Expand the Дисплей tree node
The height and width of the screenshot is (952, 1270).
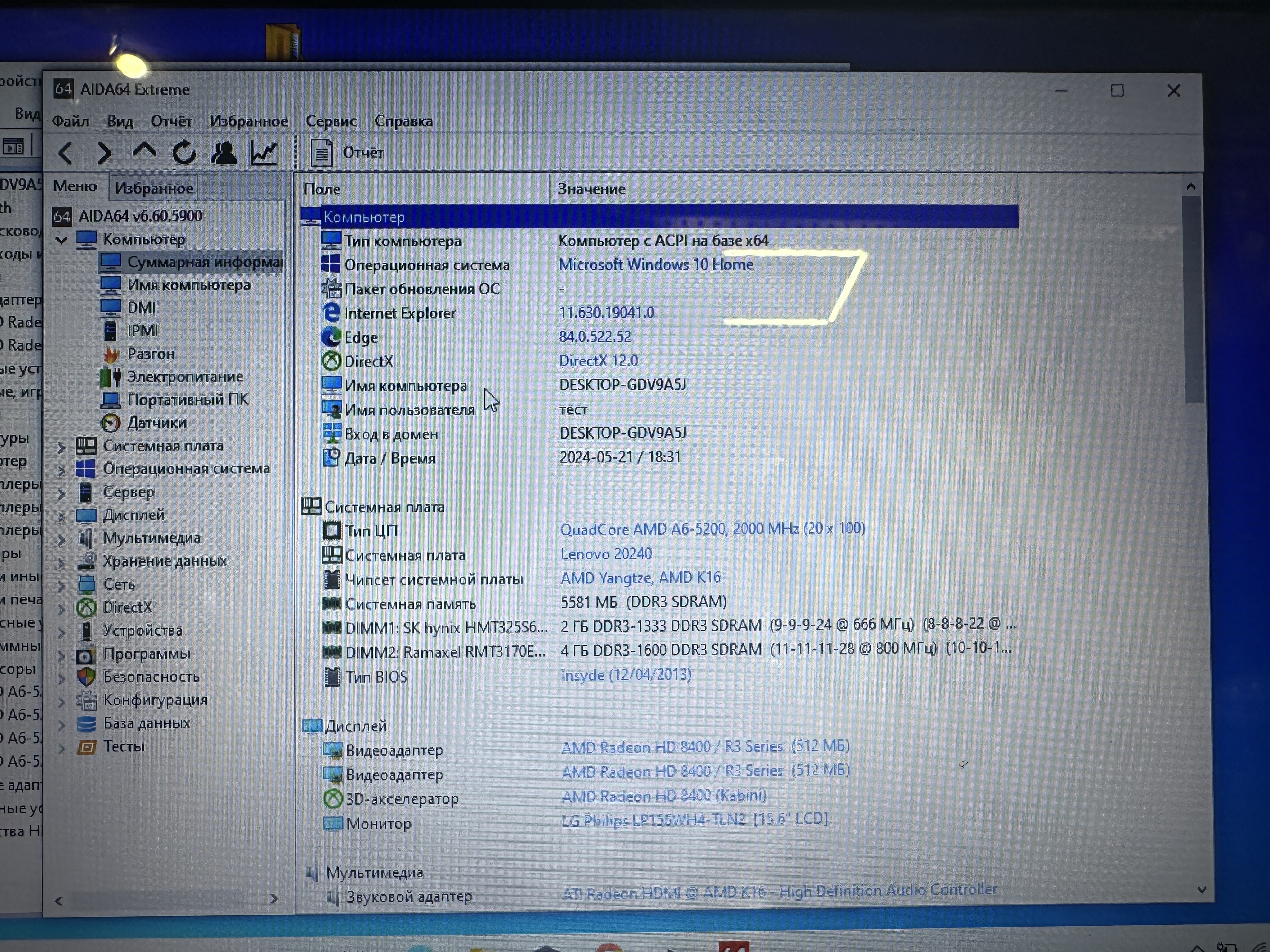coord(61,517)
